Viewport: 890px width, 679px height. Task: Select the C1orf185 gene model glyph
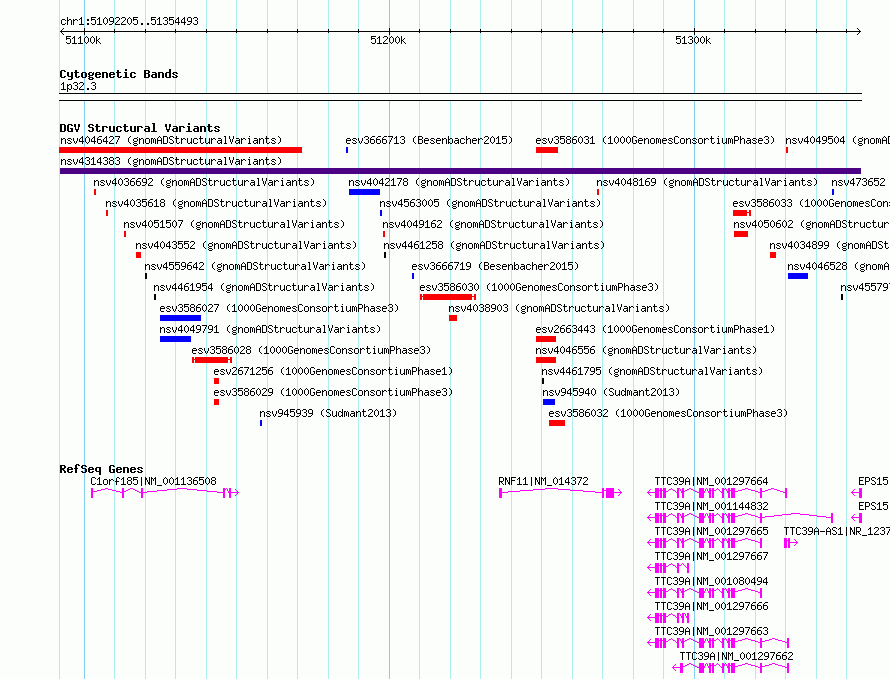coord(165,493)
